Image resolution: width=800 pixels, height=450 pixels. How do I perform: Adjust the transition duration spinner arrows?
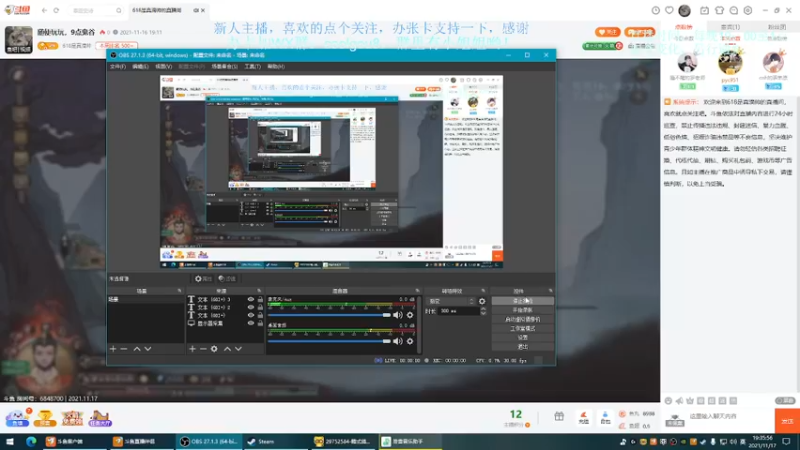point(483,311)
